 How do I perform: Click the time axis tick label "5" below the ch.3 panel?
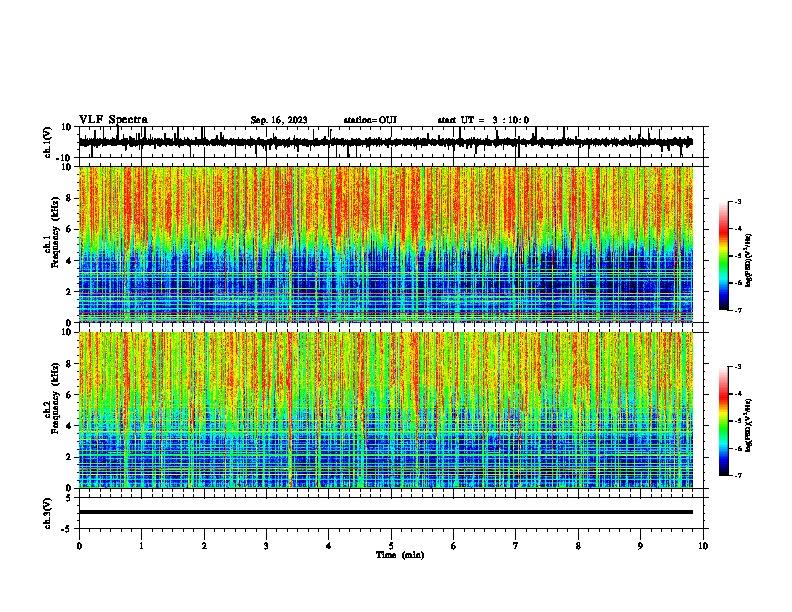point(391,546)
